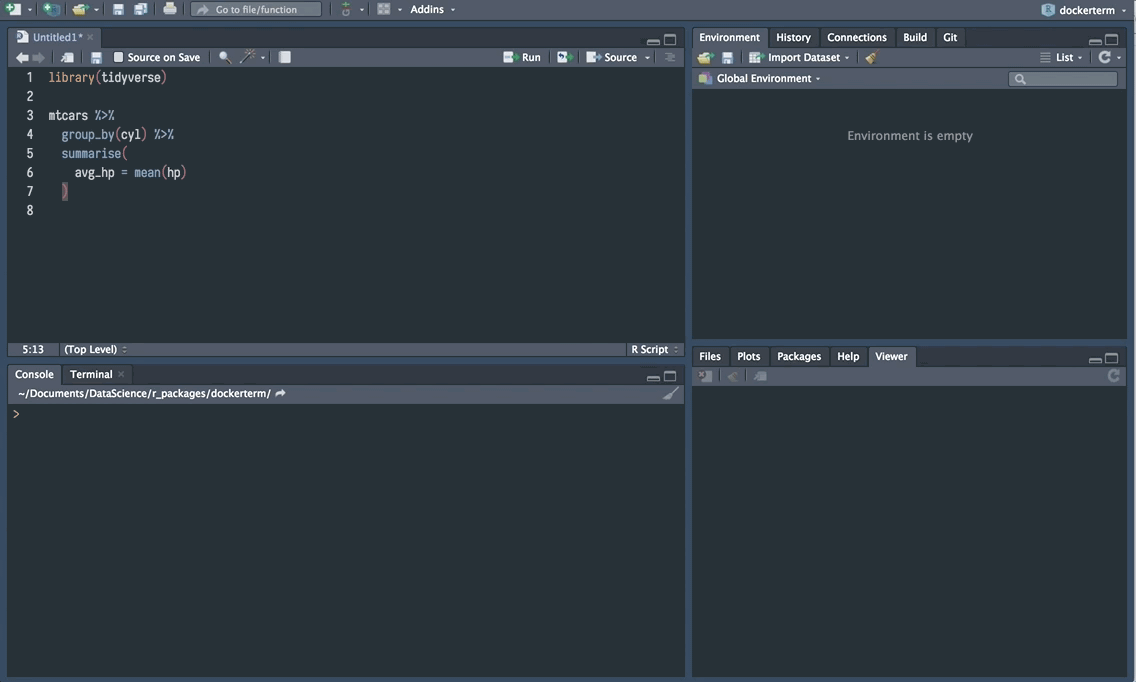Screen dimensions: 1136x682
Task: Open the Build tab
Action: 914,37
